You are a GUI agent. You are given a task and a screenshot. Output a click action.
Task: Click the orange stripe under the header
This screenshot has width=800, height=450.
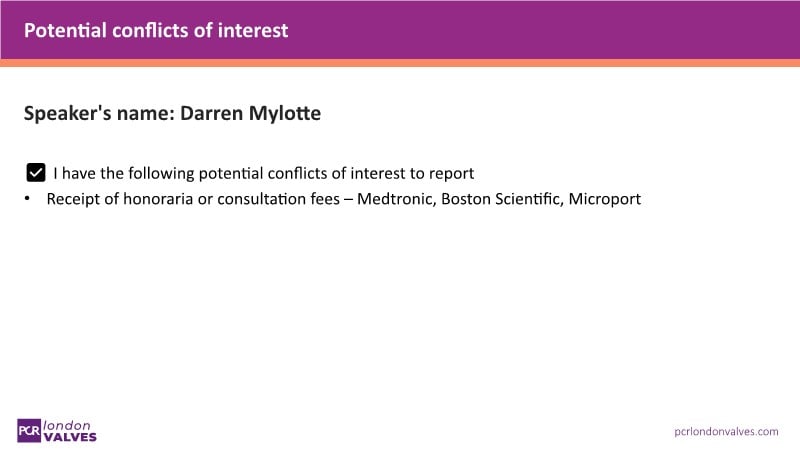click(400, 63)
